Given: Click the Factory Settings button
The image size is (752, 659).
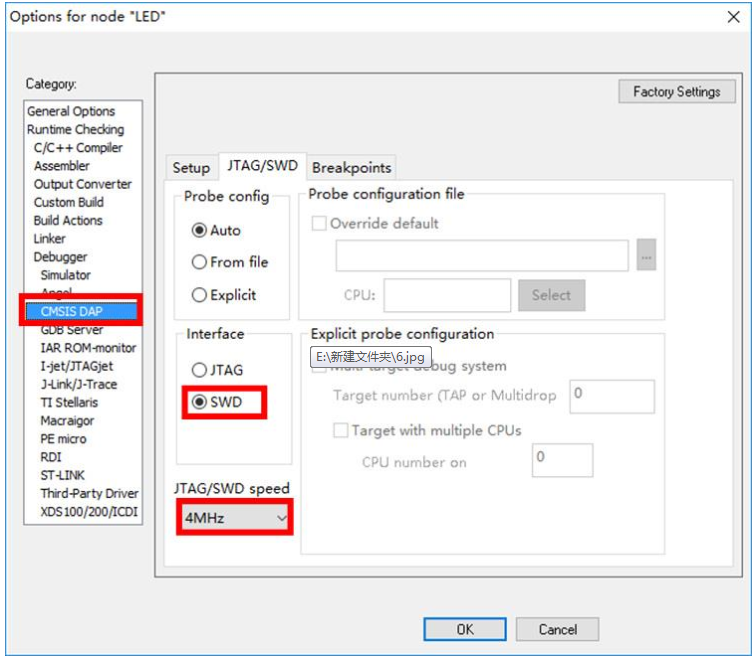Looking at the screenshot, I should (x=676, y=92).
